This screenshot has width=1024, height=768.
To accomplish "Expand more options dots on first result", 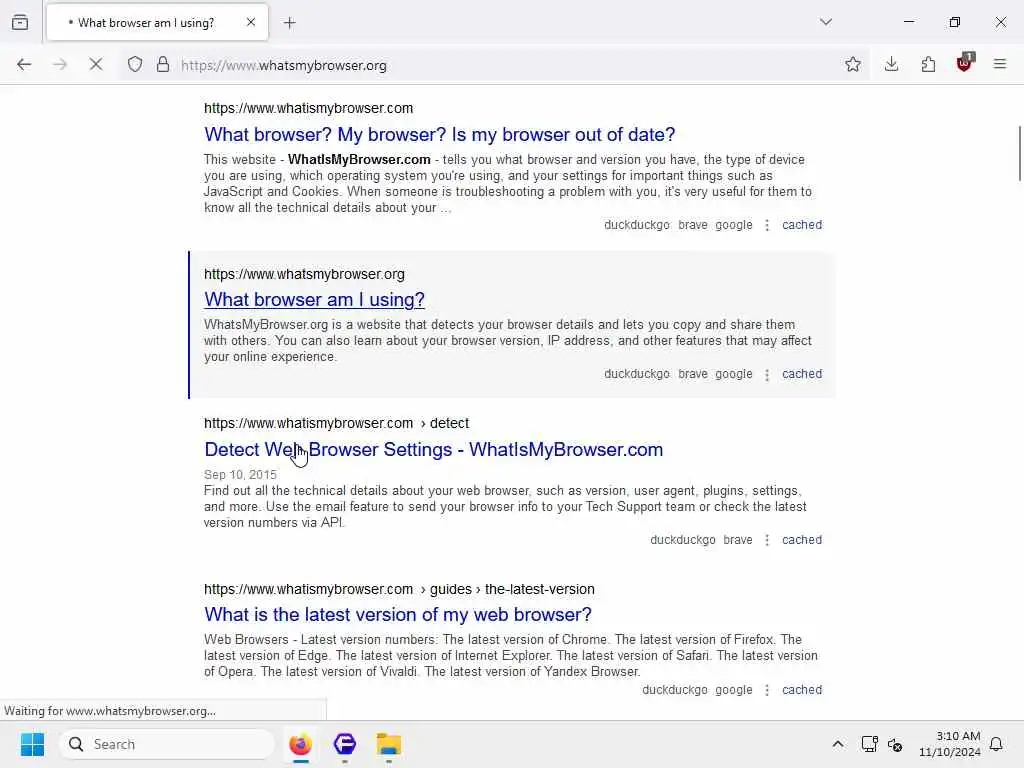I will pos(767,225).
